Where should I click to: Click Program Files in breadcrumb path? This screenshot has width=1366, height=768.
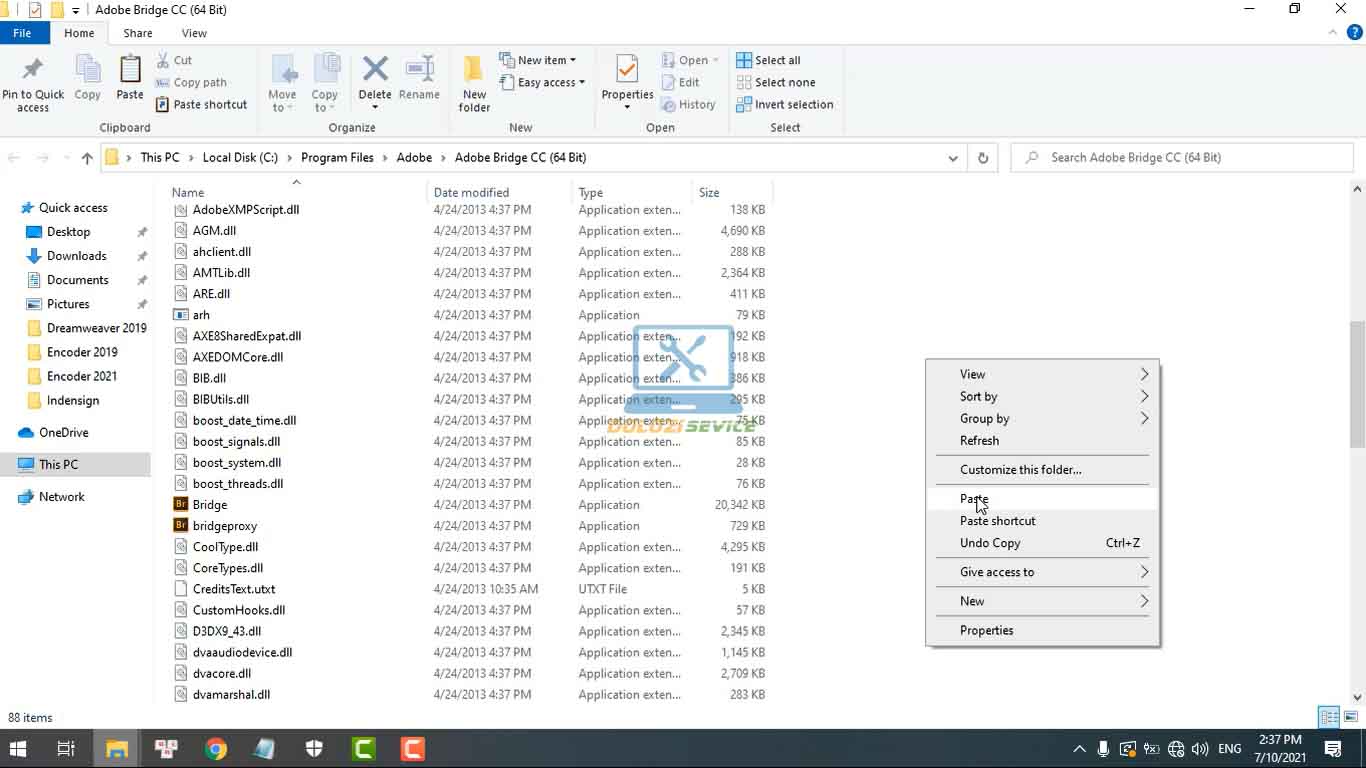click(337, 158)
